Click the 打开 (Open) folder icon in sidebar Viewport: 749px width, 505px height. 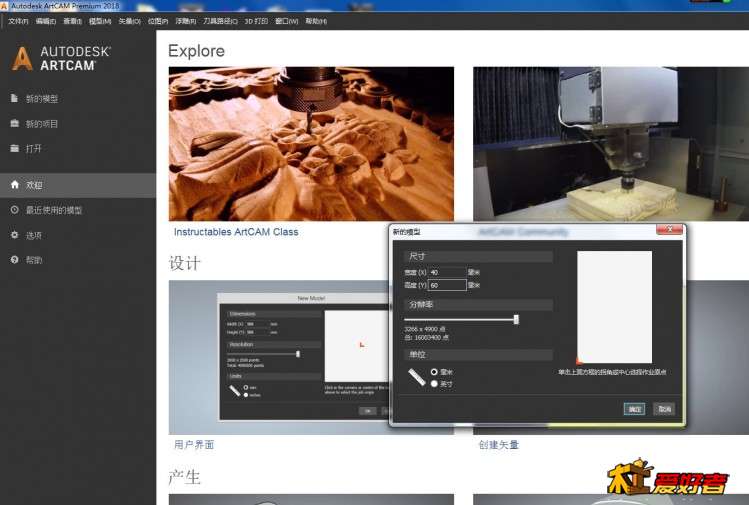coord(14,148)
